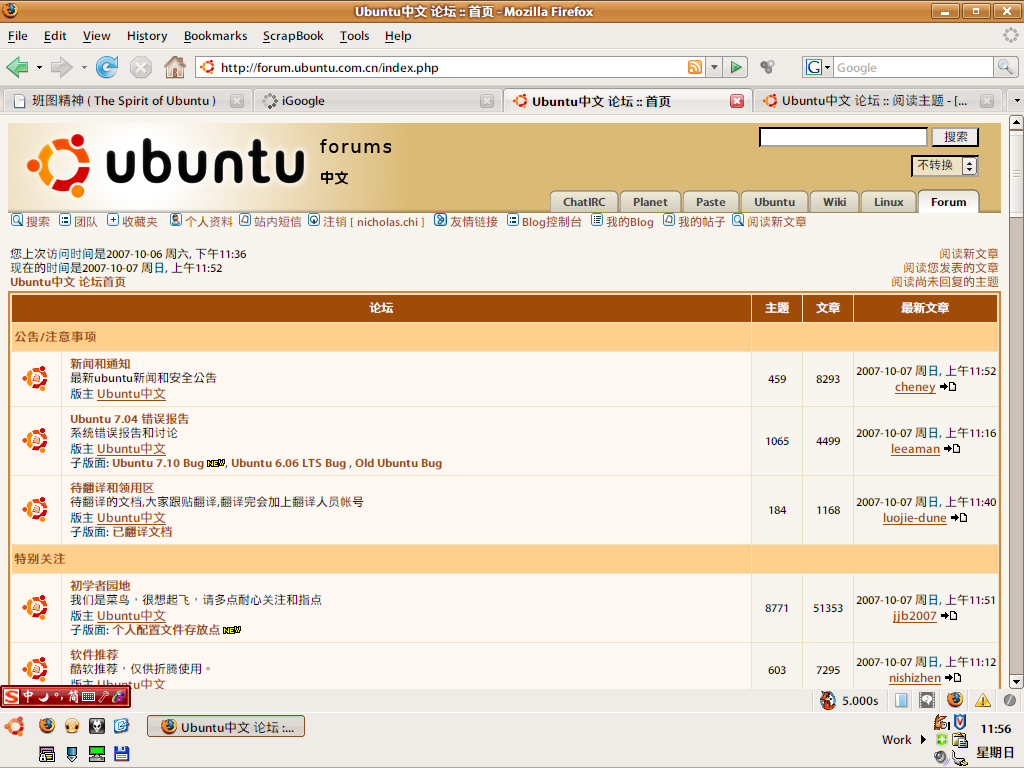Viewport: 1024px width, 768px height.
Task: Open Back history dropdown arrow
Action: [x=39, y=67]
